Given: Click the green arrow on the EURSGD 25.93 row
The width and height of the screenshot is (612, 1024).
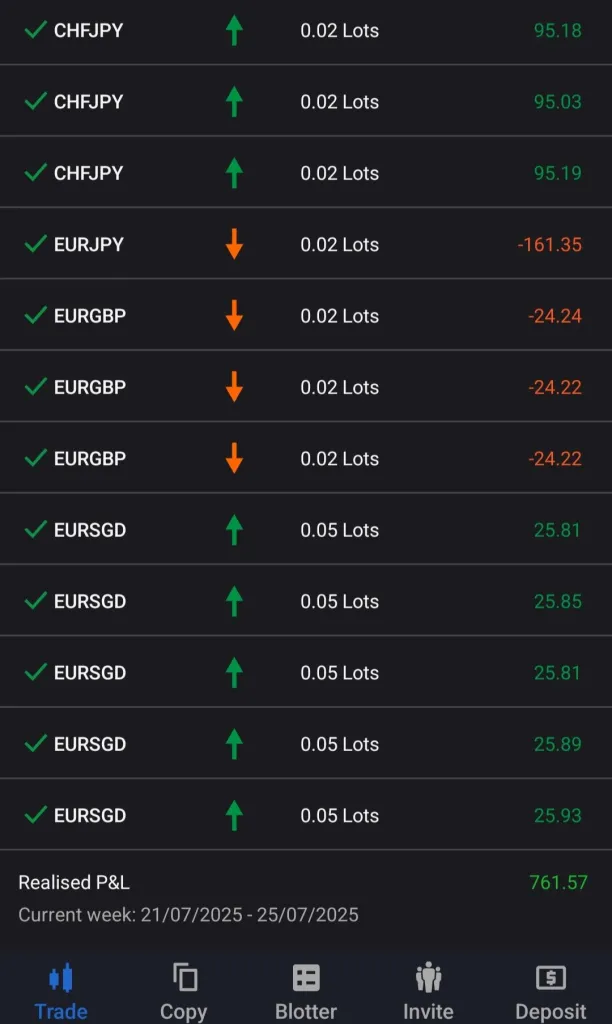Looking at the screenshot, I should (x=234, y=815).
